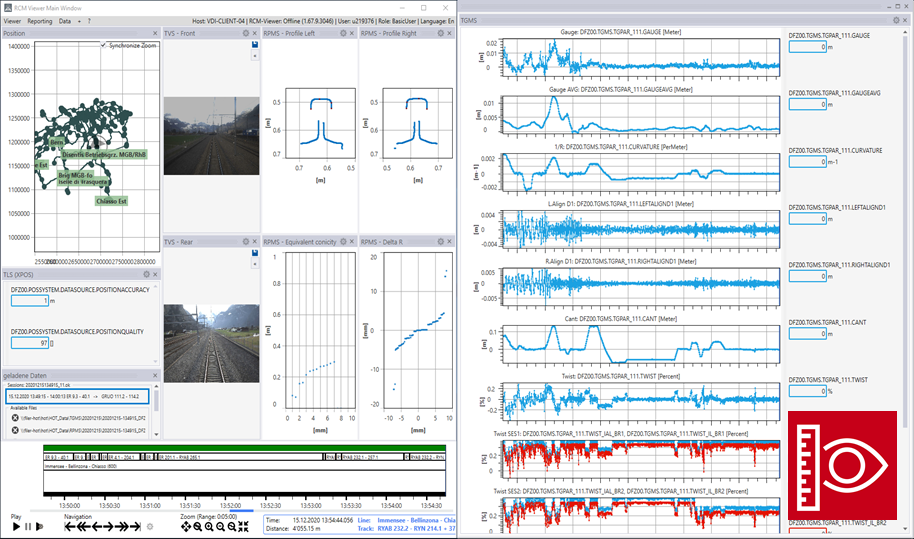Open the Reporting menu
This screenshot has width=914, height=539.
tap(40, 21)
